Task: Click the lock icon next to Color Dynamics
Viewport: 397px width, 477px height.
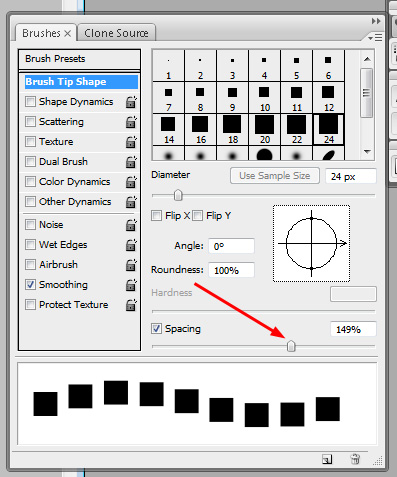Action: point(131,182)
